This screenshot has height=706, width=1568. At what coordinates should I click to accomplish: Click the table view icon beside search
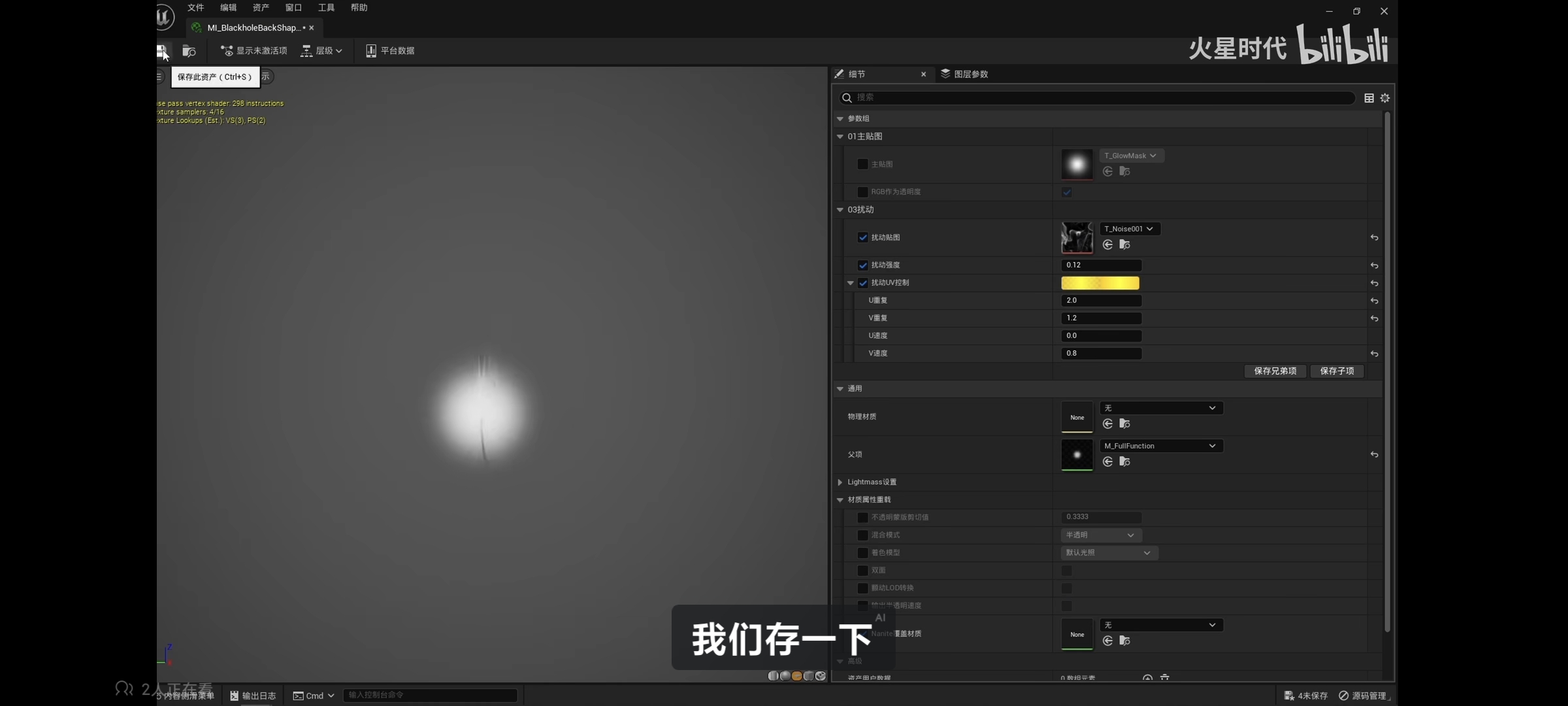tap(1369, 98)
